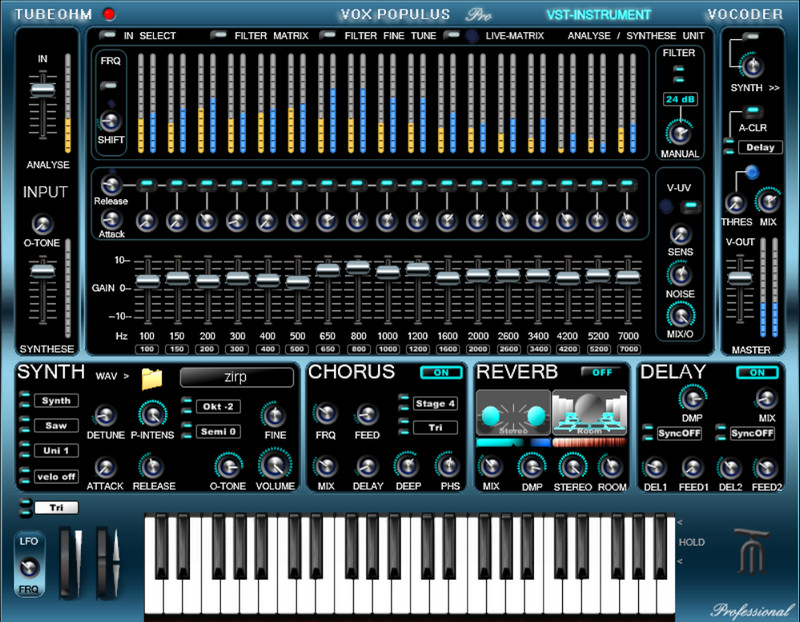Click the synth RELEASE knob
800x622 pixels.
[x=152, y=466]
